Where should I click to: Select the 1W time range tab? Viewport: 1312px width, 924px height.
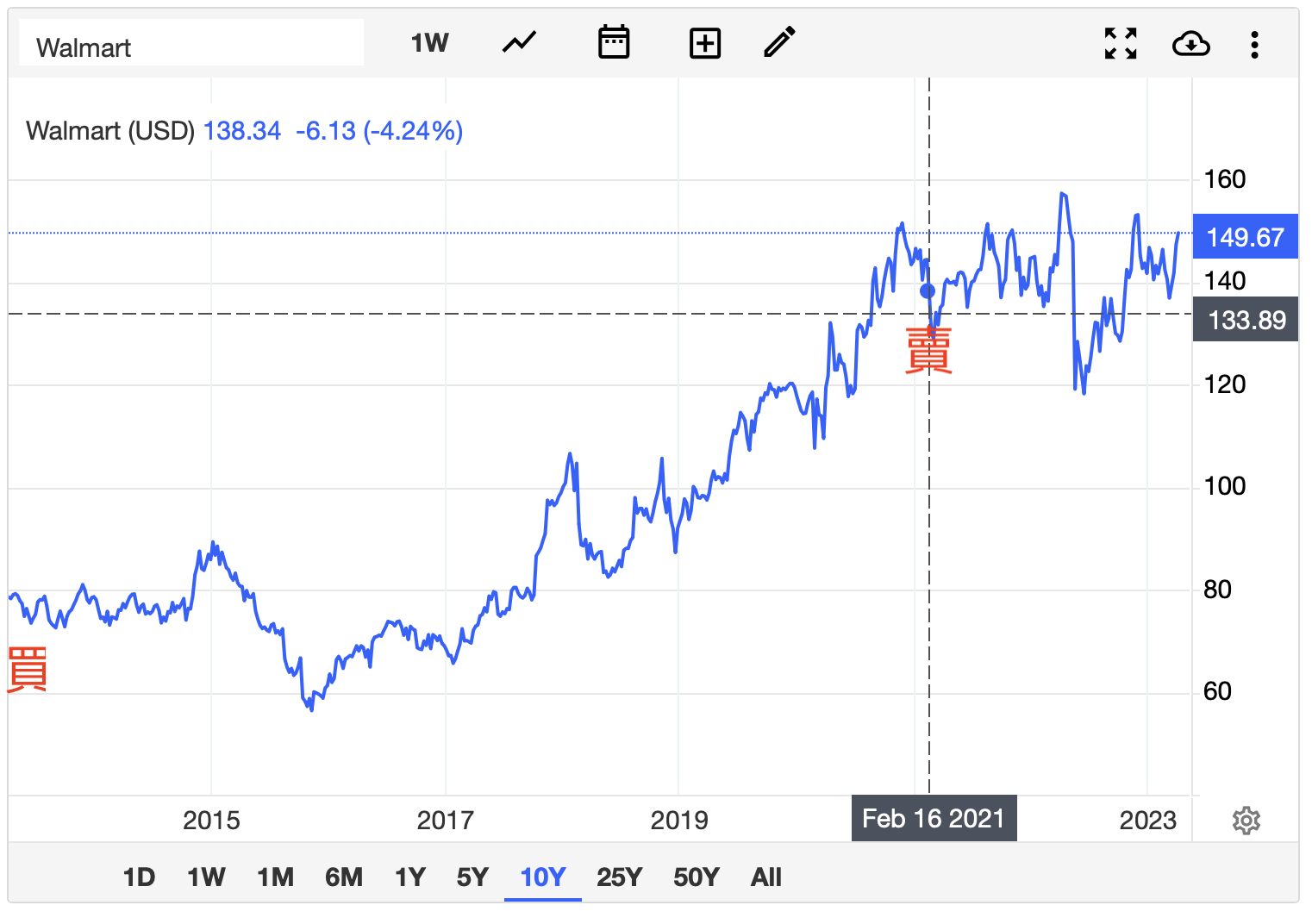tap(206, 877)
